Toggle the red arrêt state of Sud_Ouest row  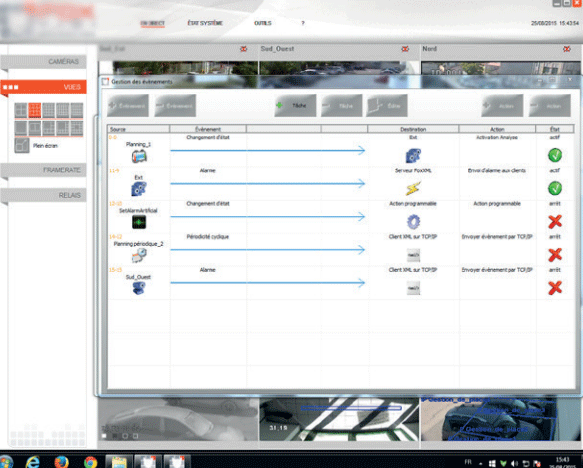click(x=555, y=288)
